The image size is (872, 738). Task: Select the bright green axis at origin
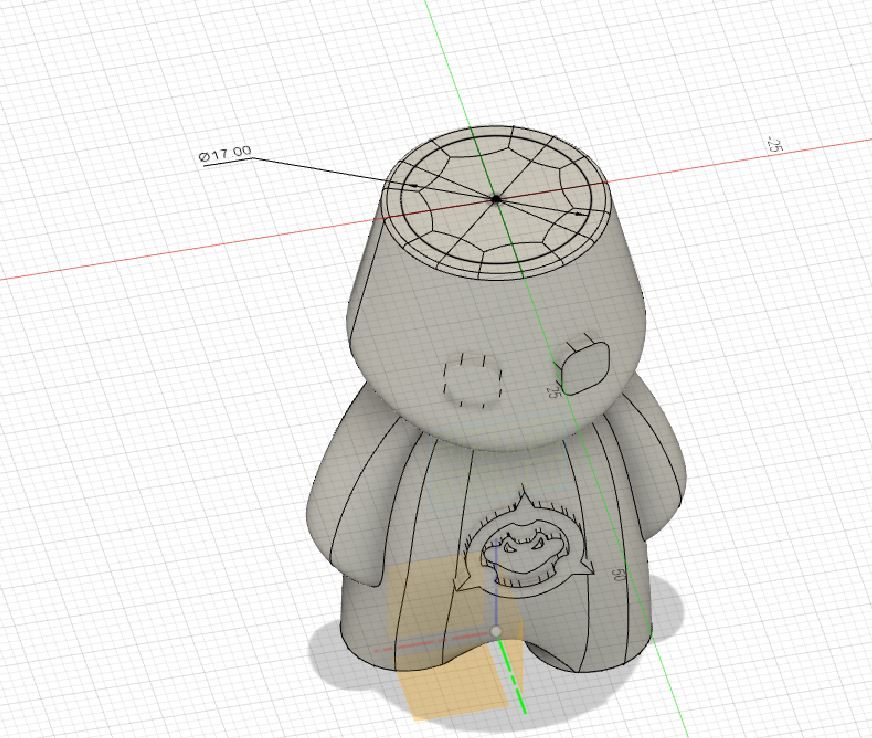(x=512, y=675)
